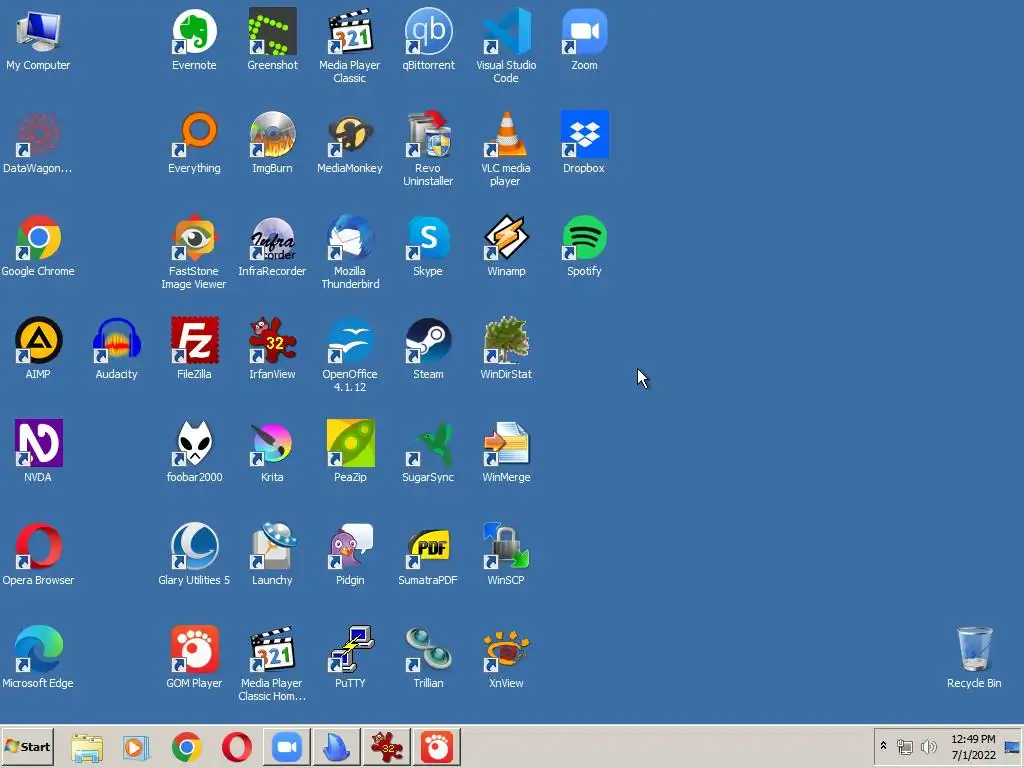Image resolution: width=1024 pixels, height=768 pixels.
Task: Switch to Zoom on the taskbar
Action: 287,747
